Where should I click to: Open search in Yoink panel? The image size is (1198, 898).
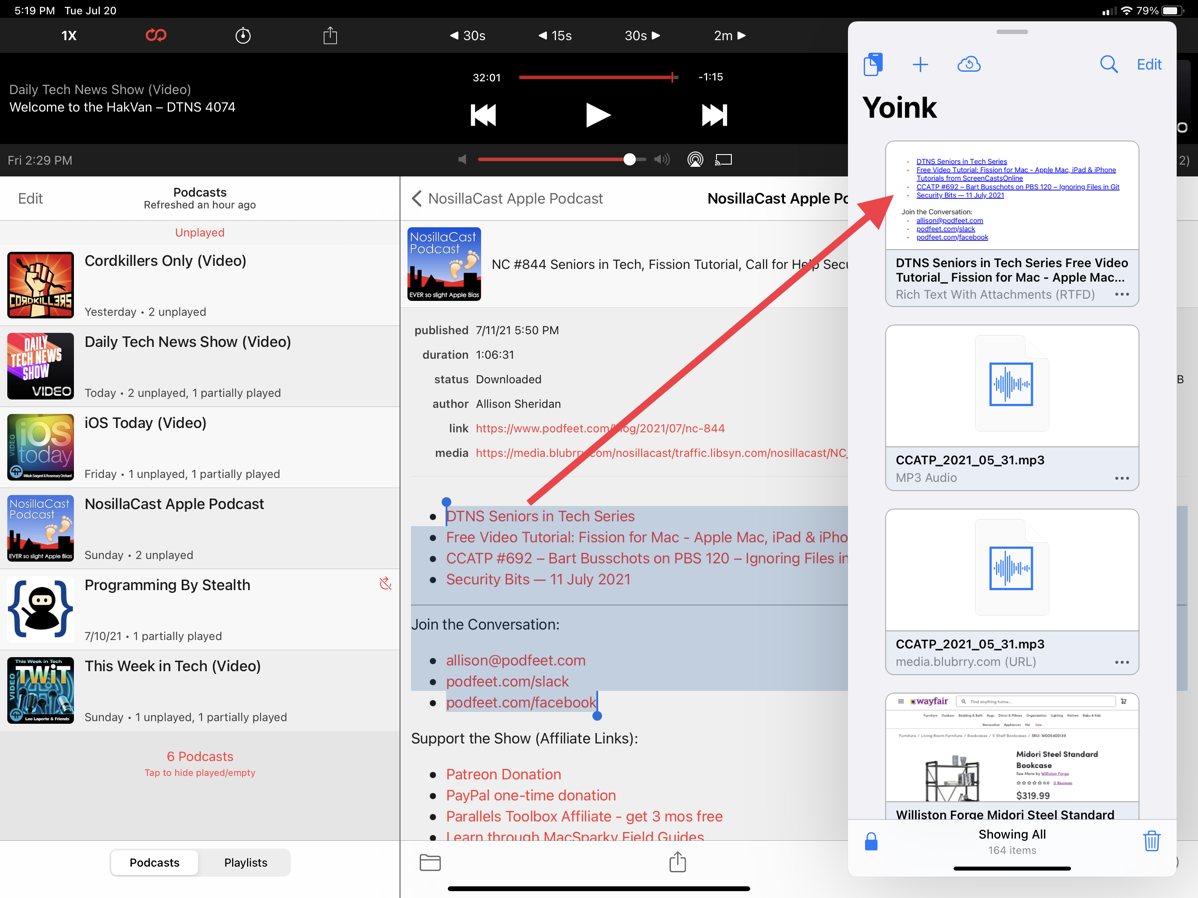pyautogui.click(x=1108, y=65)
